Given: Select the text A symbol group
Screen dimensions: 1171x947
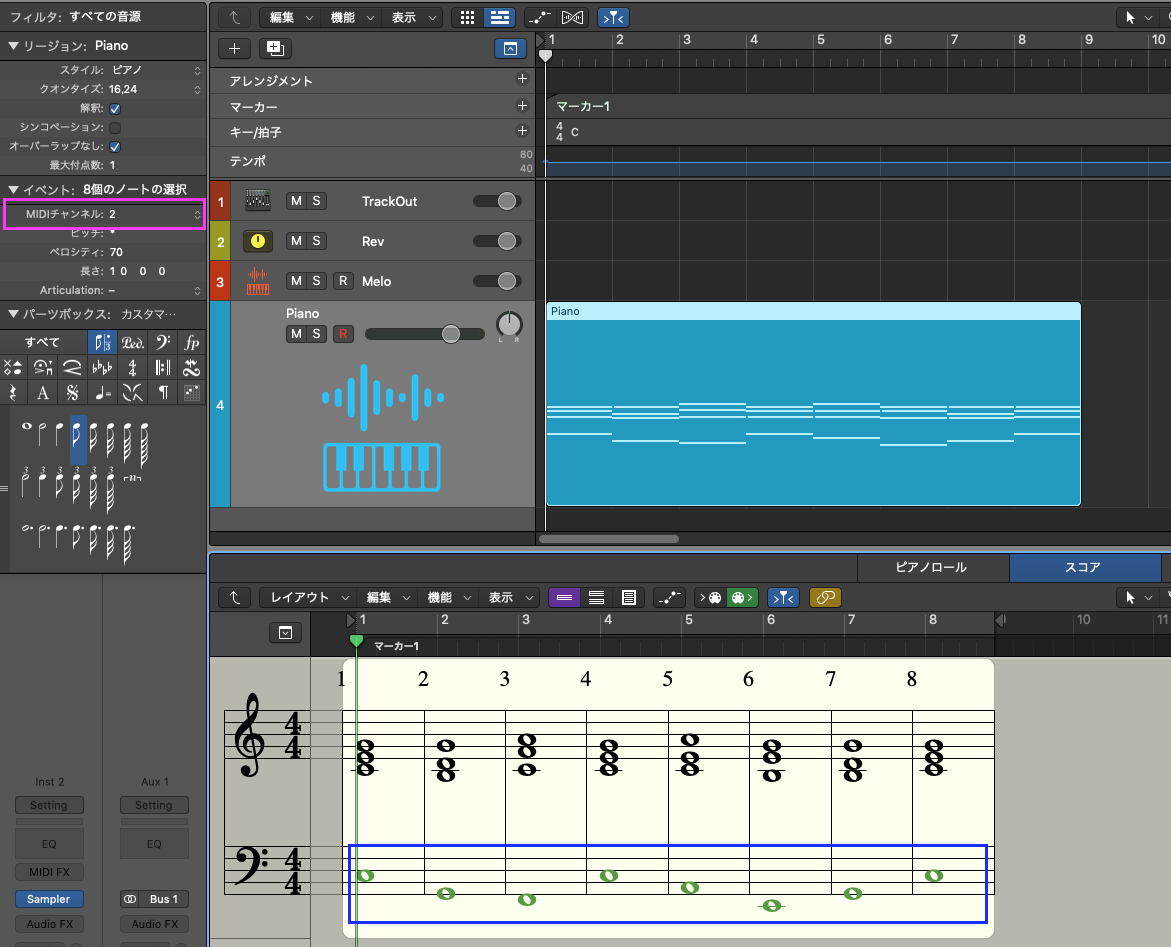Looking at the screenshot, I should pos(42,392).
